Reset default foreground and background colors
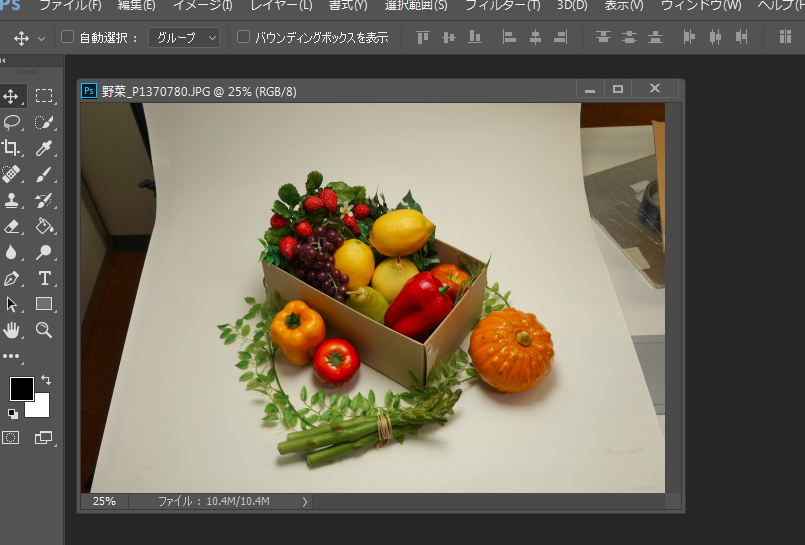The width and height of the screenshot is (805, 545). point(13,414)
